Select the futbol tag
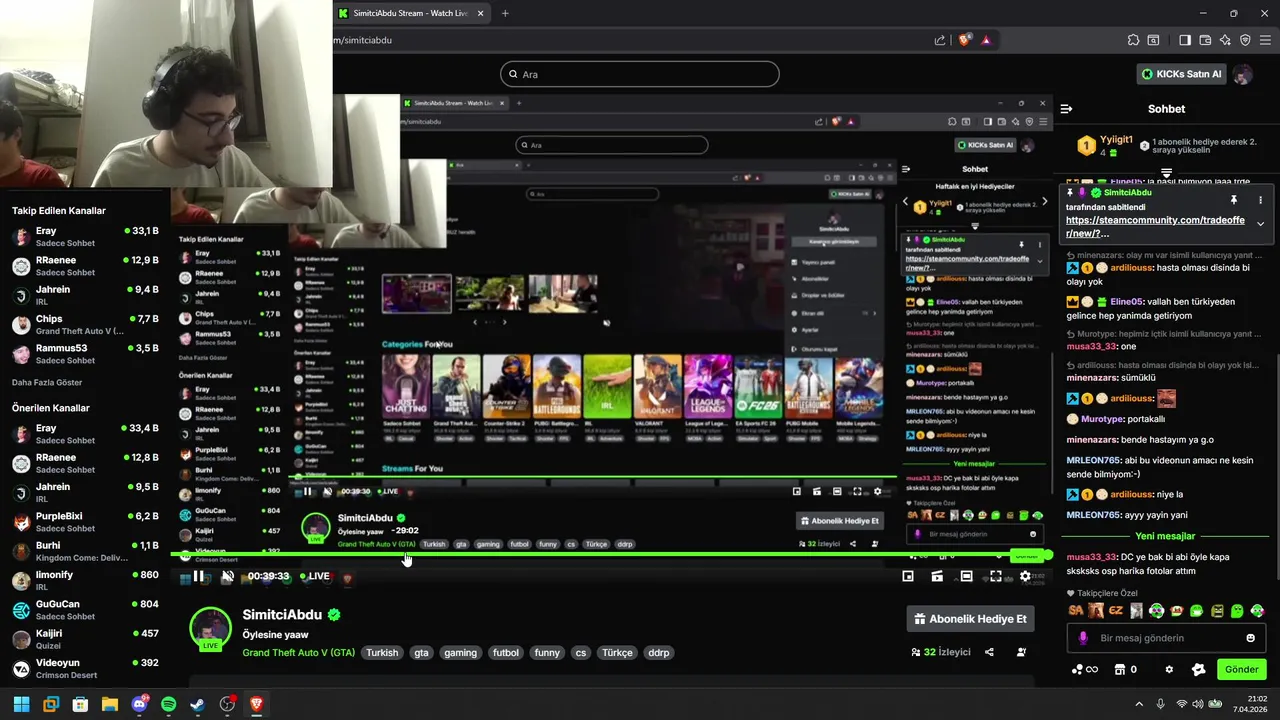The height and width of the screenshot is (720, 1280). tap(506, 652)
